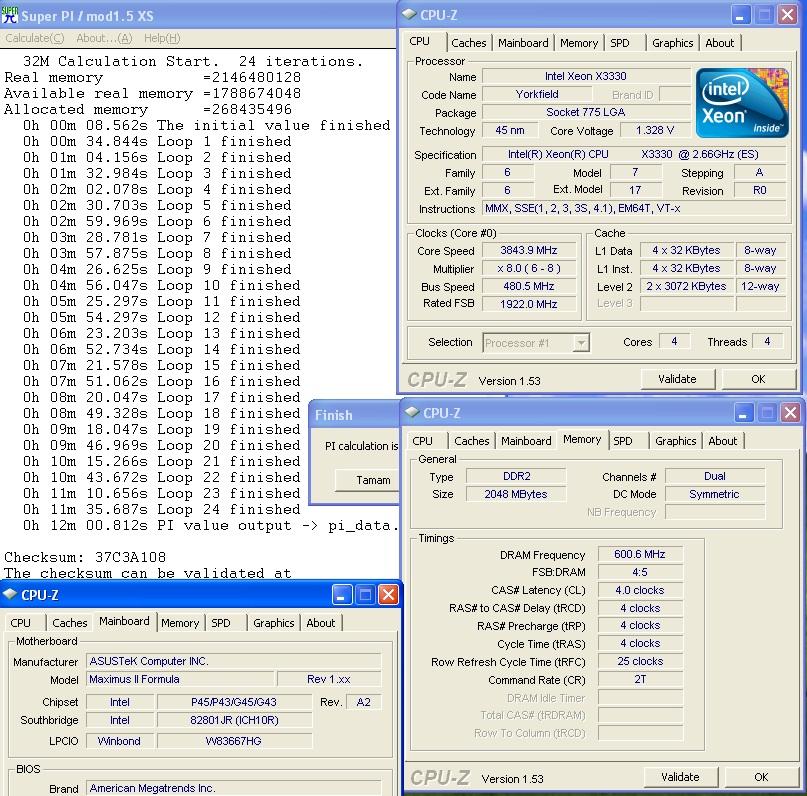Select Mainboard tab in Memory CPU-Z window
Viewport: 807px width, 796px height.
(x=526, y=441)
